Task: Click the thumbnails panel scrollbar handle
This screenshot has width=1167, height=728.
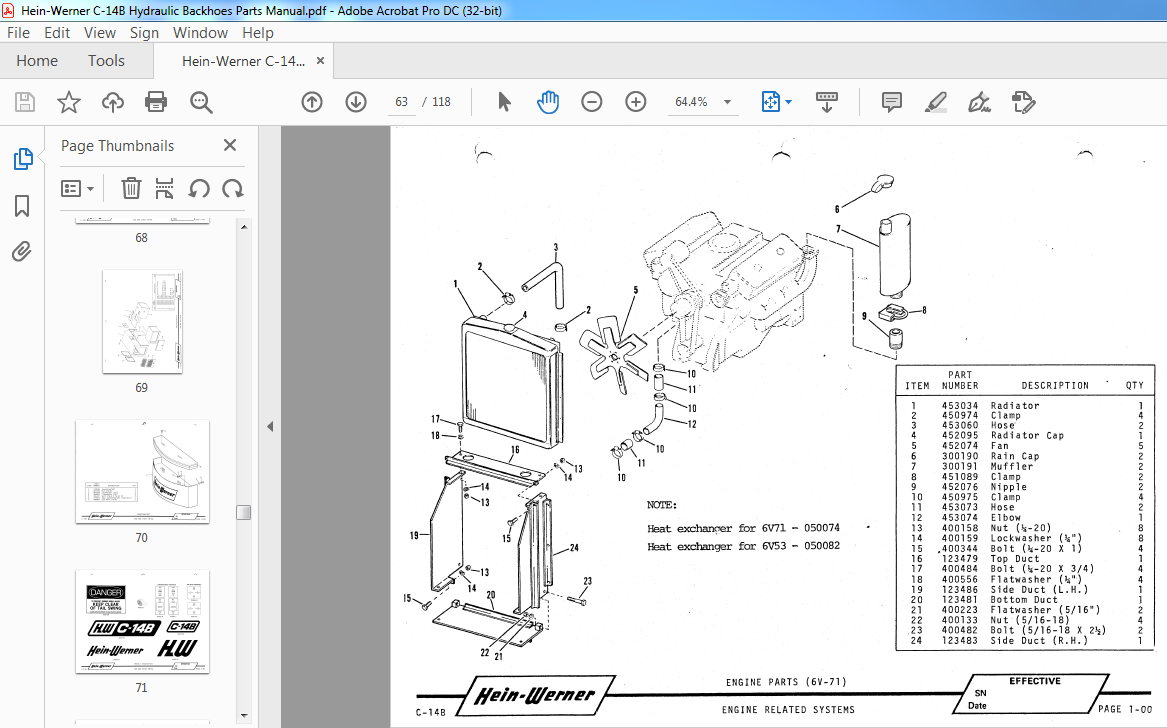Action: (243, 512)
